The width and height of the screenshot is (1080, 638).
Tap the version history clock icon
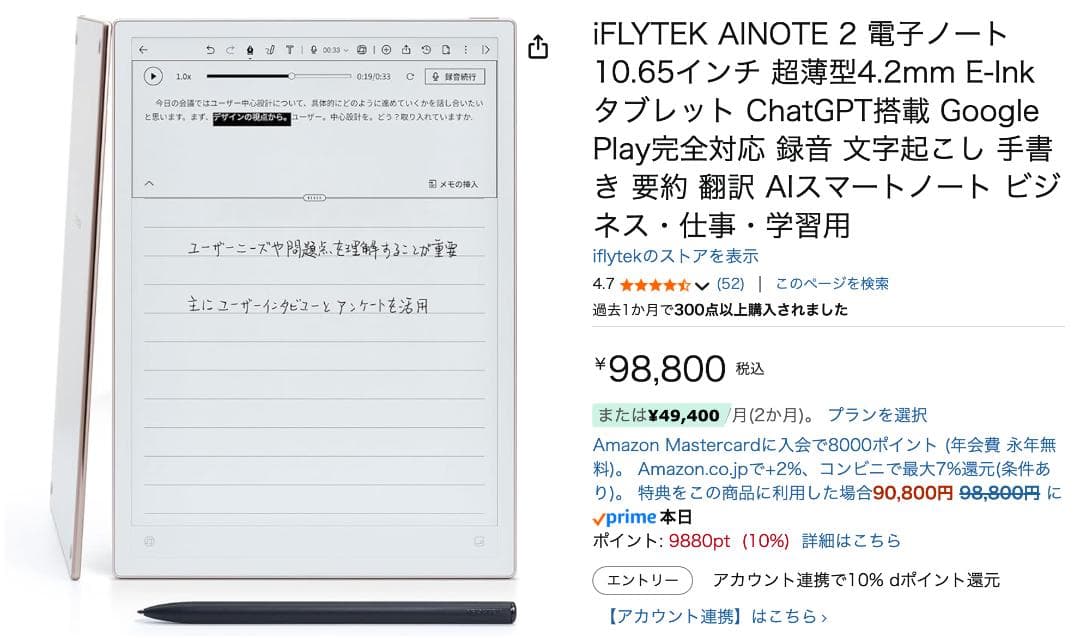coord(426,49)
